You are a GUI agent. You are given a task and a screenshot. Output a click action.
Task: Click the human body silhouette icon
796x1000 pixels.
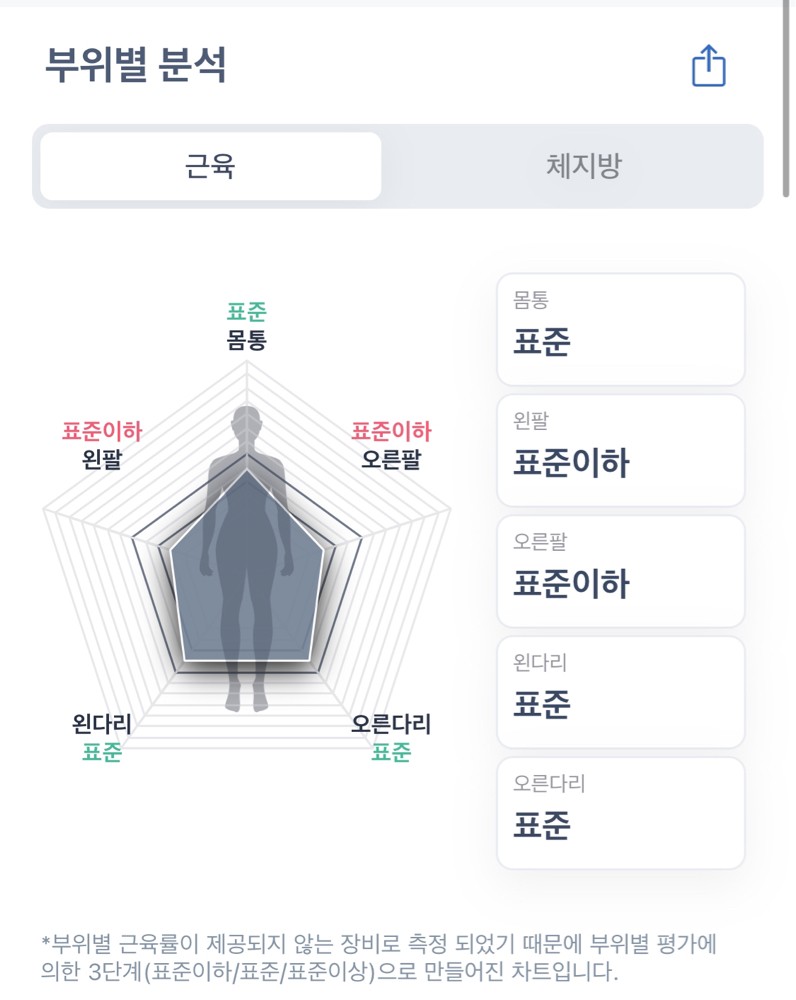[x=246, y=558]
